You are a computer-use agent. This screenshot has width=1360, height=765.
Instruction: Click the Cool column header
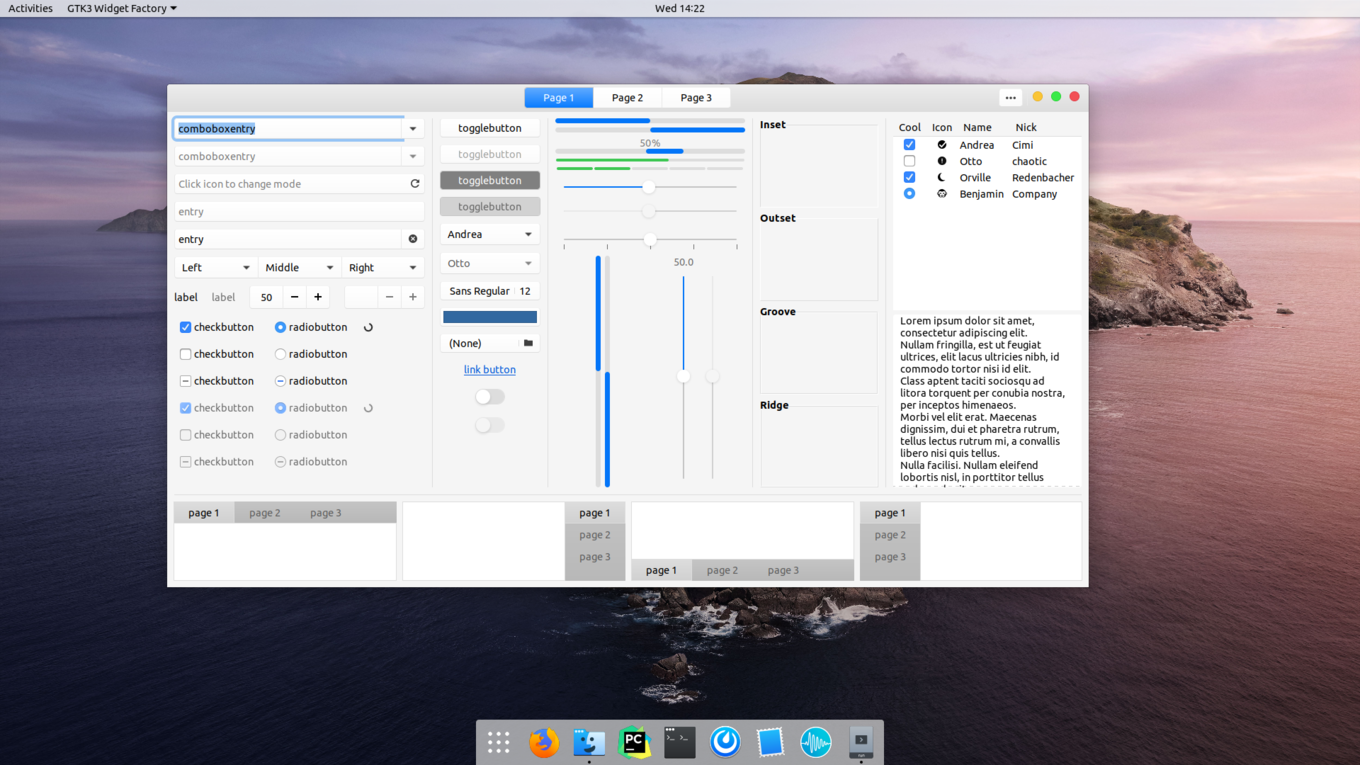pos(910,127)
